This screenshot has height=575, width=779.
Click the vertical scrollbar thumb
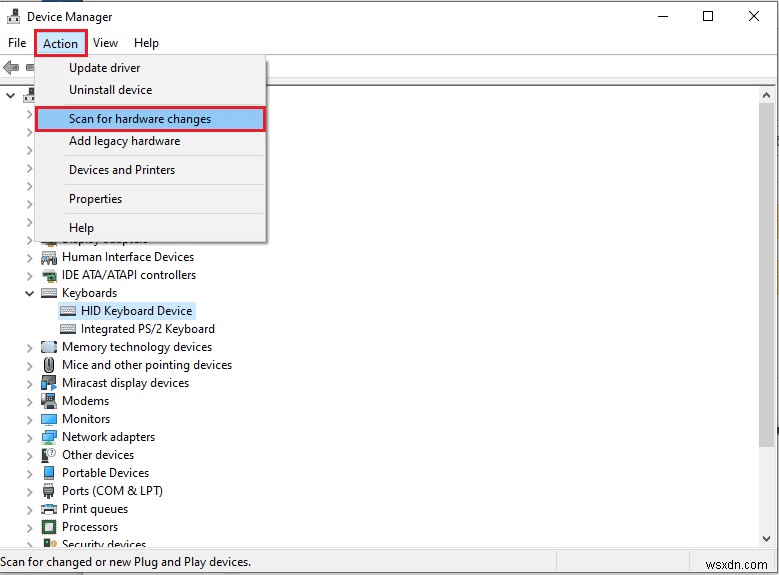[767, 275]
